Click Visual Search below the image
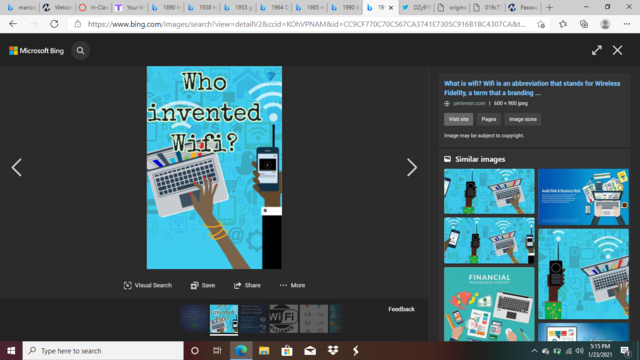 [x=147, y=285]
